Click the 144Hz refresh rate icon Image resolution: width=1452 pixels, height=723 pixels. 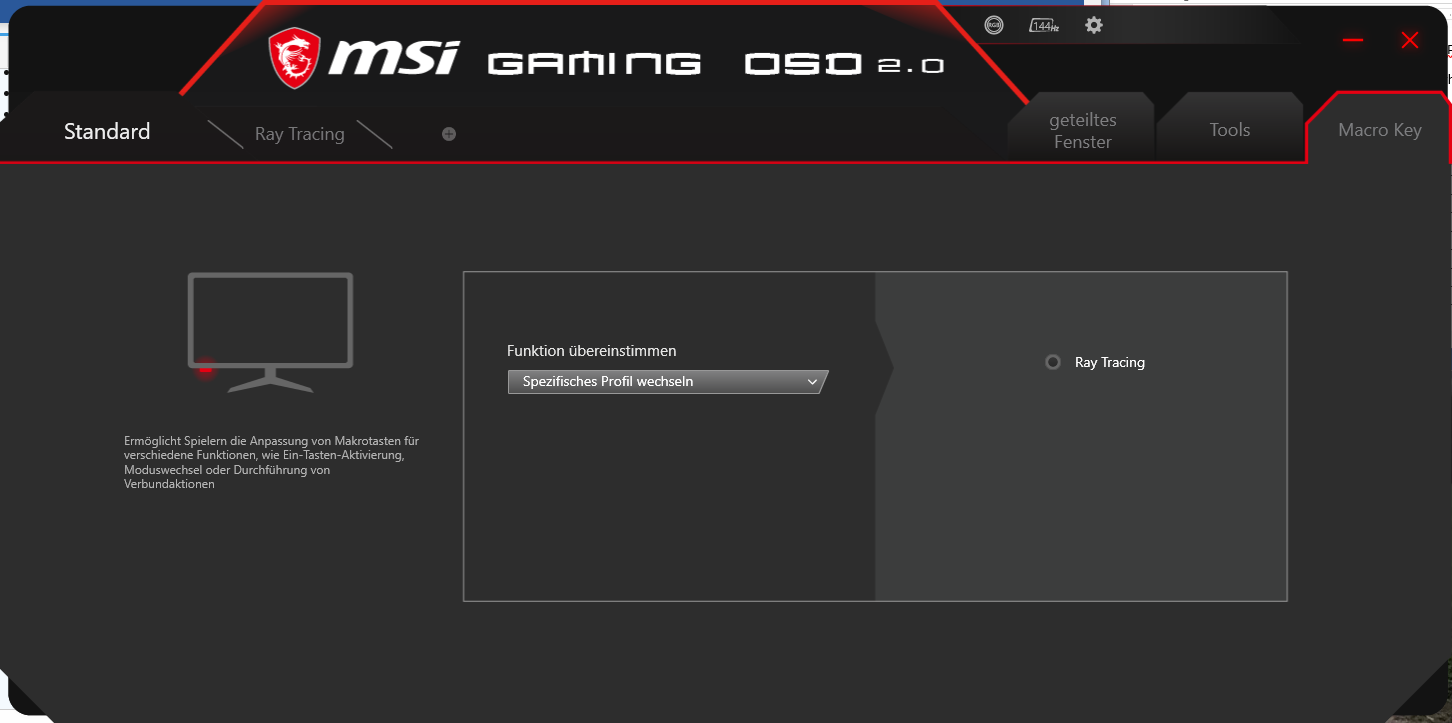click(1044, 26)
